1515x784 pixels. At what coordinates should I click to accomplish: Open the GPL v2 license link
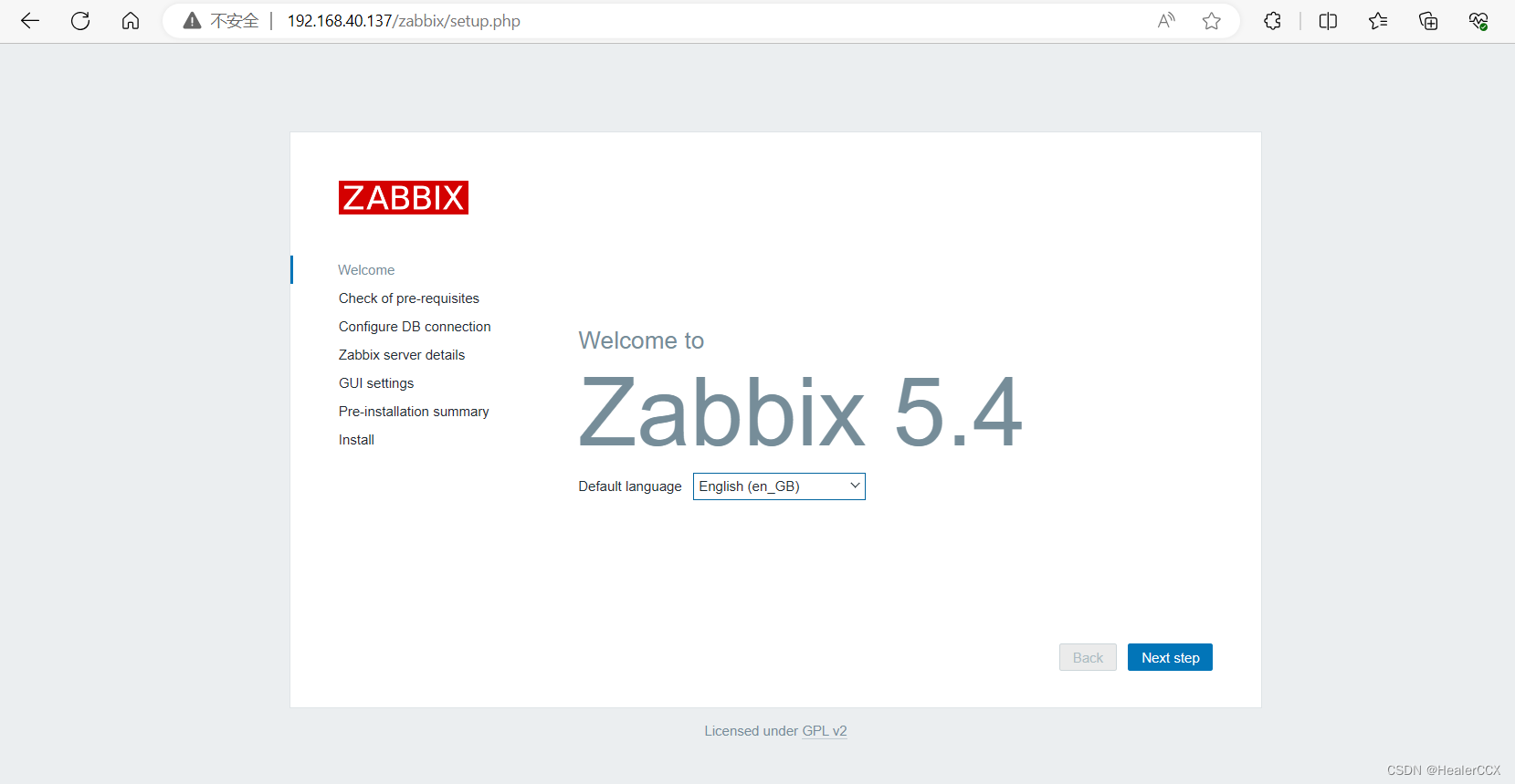point(825,731)
